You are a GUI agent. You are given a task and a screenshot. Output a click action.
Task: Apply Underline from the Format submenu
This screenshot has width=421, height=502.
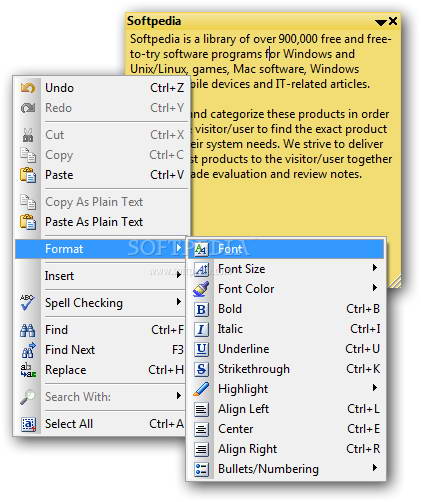point(286,349)
